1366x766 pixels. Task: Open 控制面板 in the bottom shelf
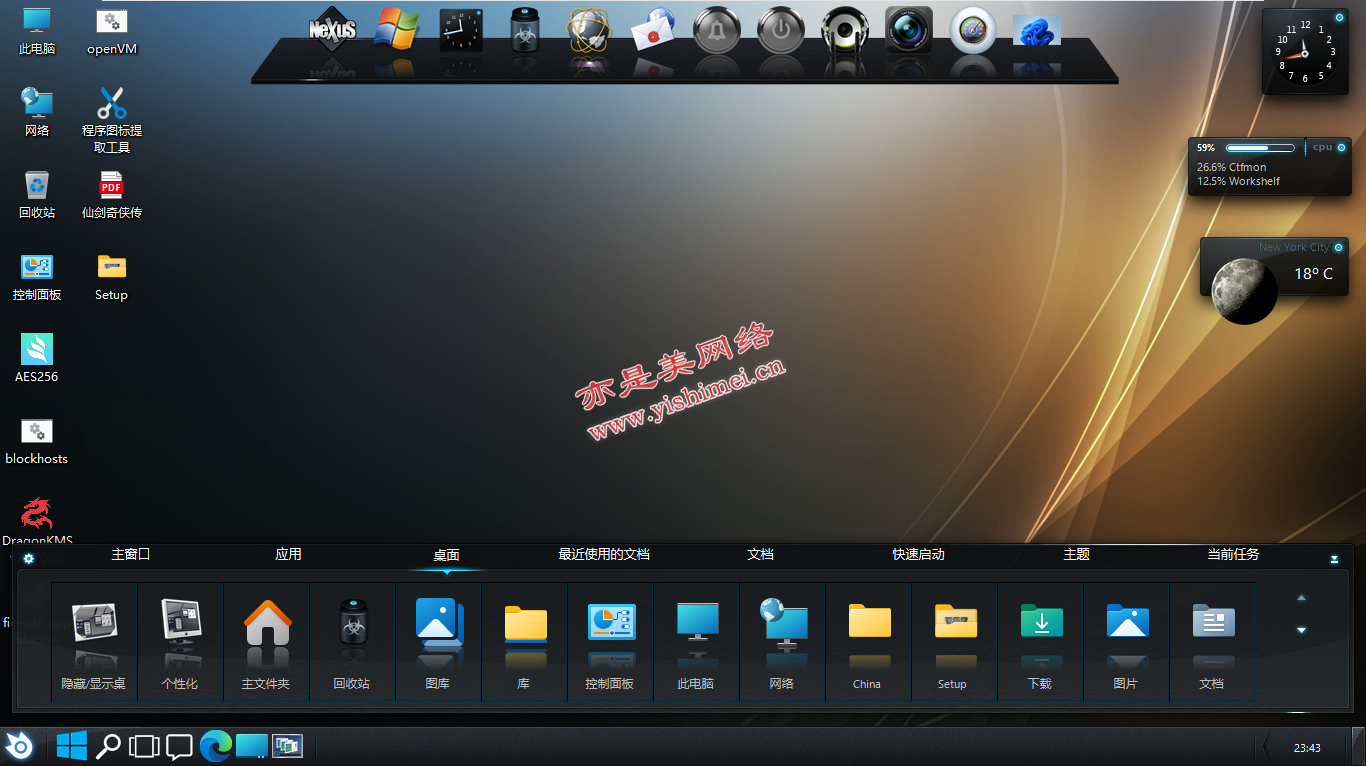pos(610,642)
